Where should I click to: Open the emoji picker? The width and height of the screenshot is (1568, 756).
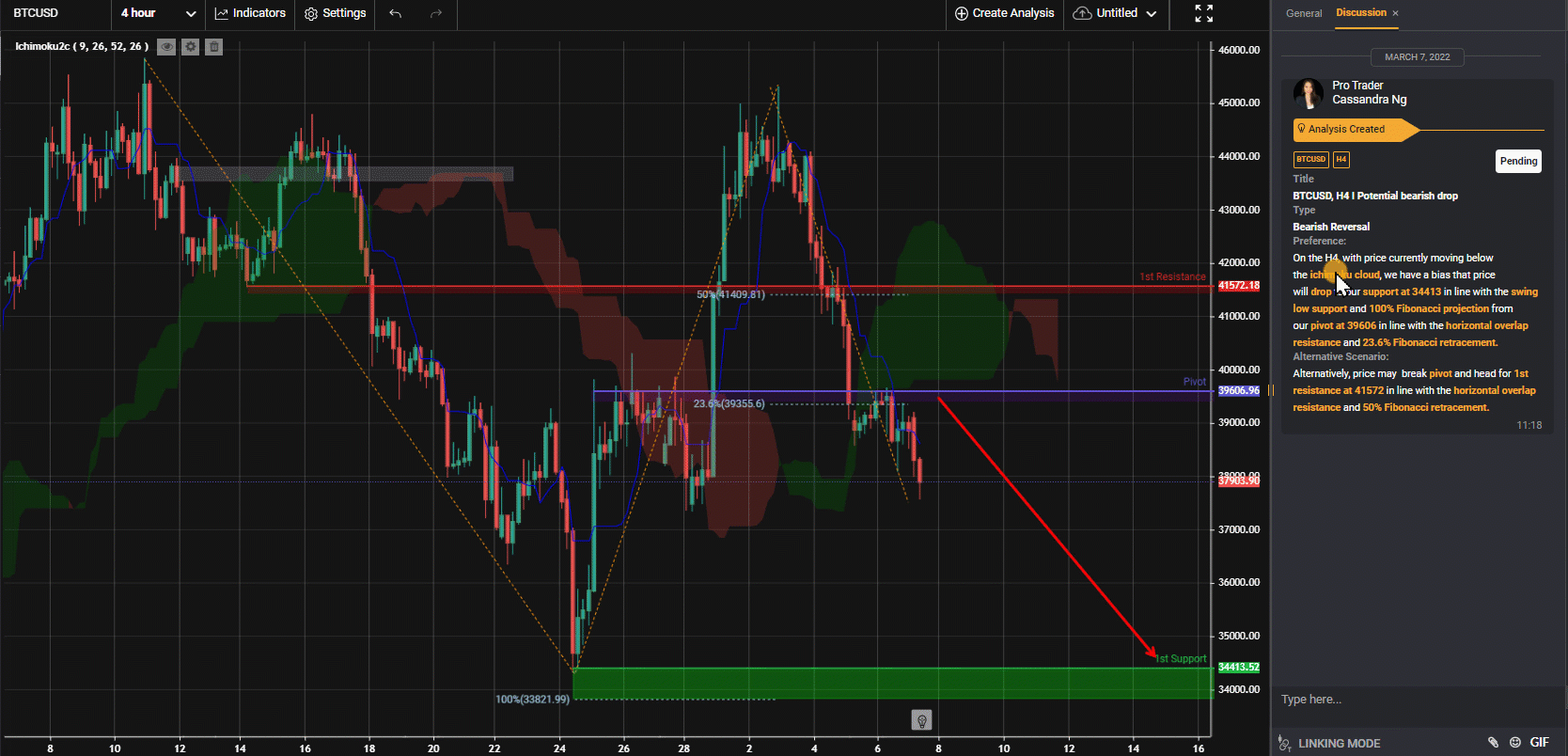point(1514,742)
